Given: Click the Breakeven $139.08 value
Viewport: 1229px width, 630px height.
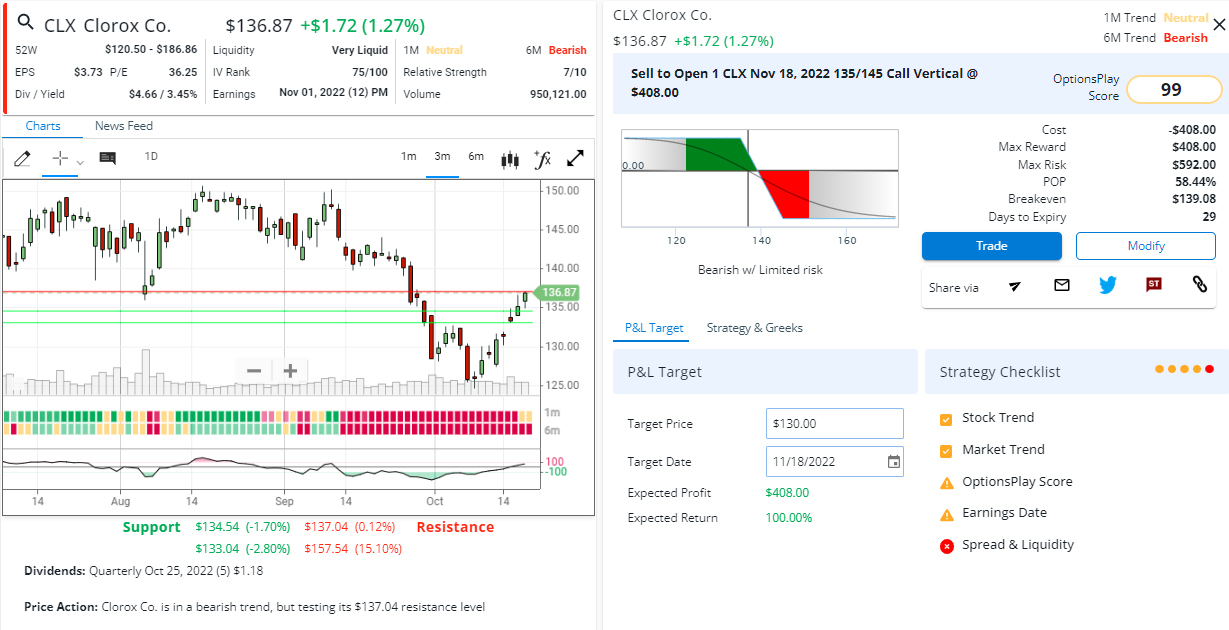Looking at the screenshot, I should click(x=1194, y=199).
